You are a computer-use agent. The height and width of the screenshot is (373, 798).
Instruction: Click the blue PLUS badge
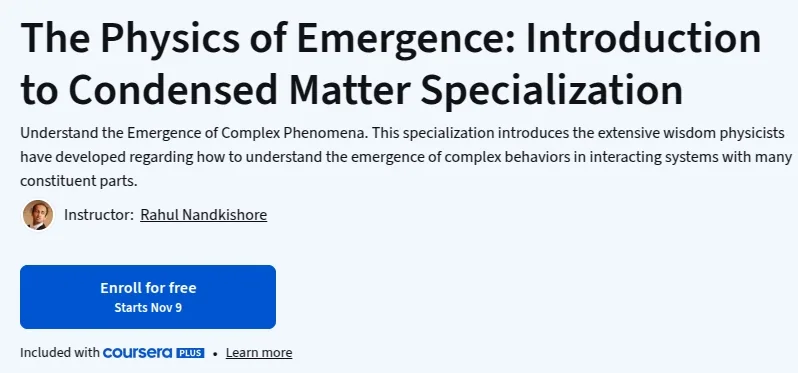[x=190, y=353]
